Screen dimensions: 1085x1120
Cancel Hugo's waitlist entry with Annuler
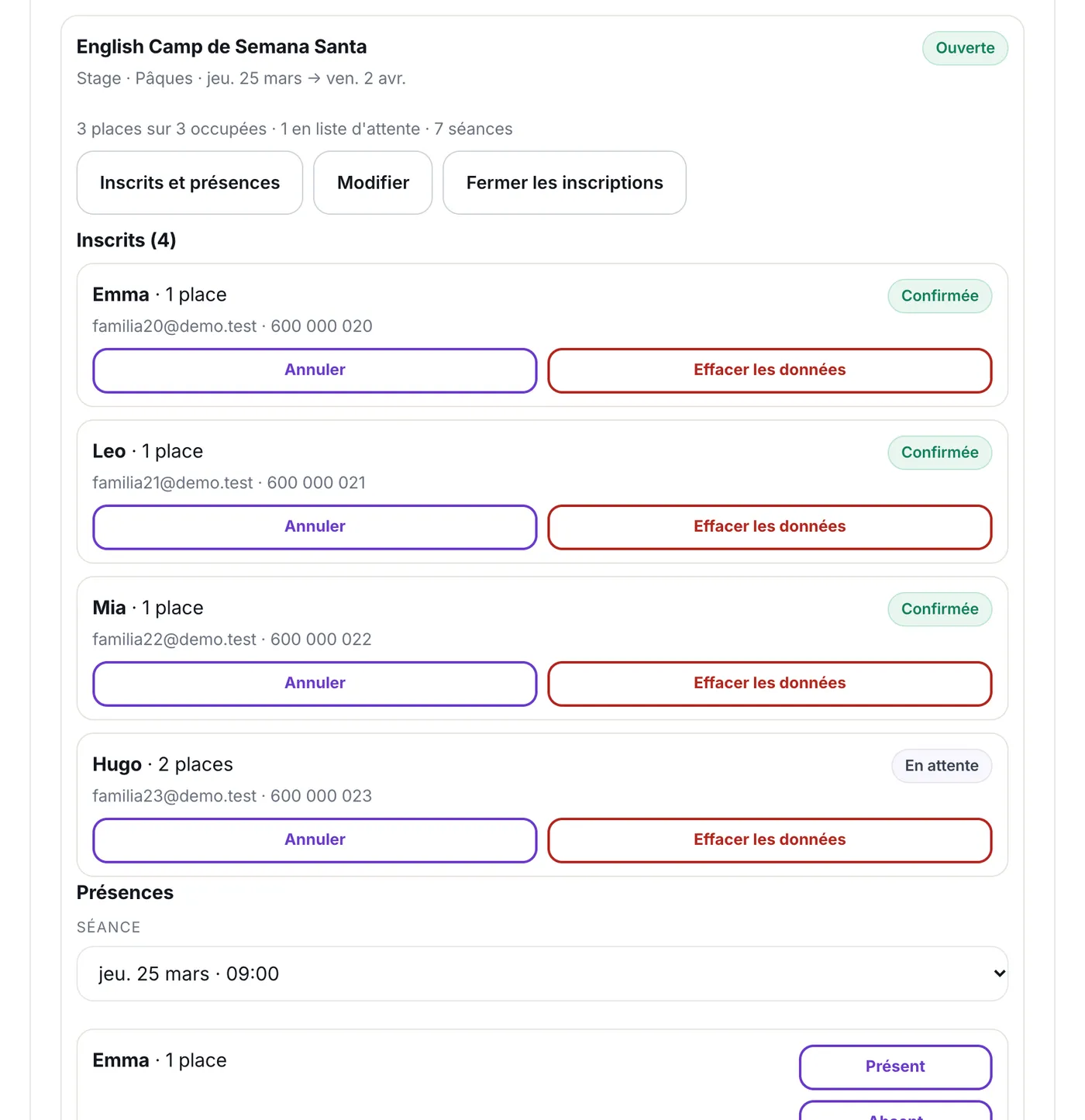(x=315, y=840)
